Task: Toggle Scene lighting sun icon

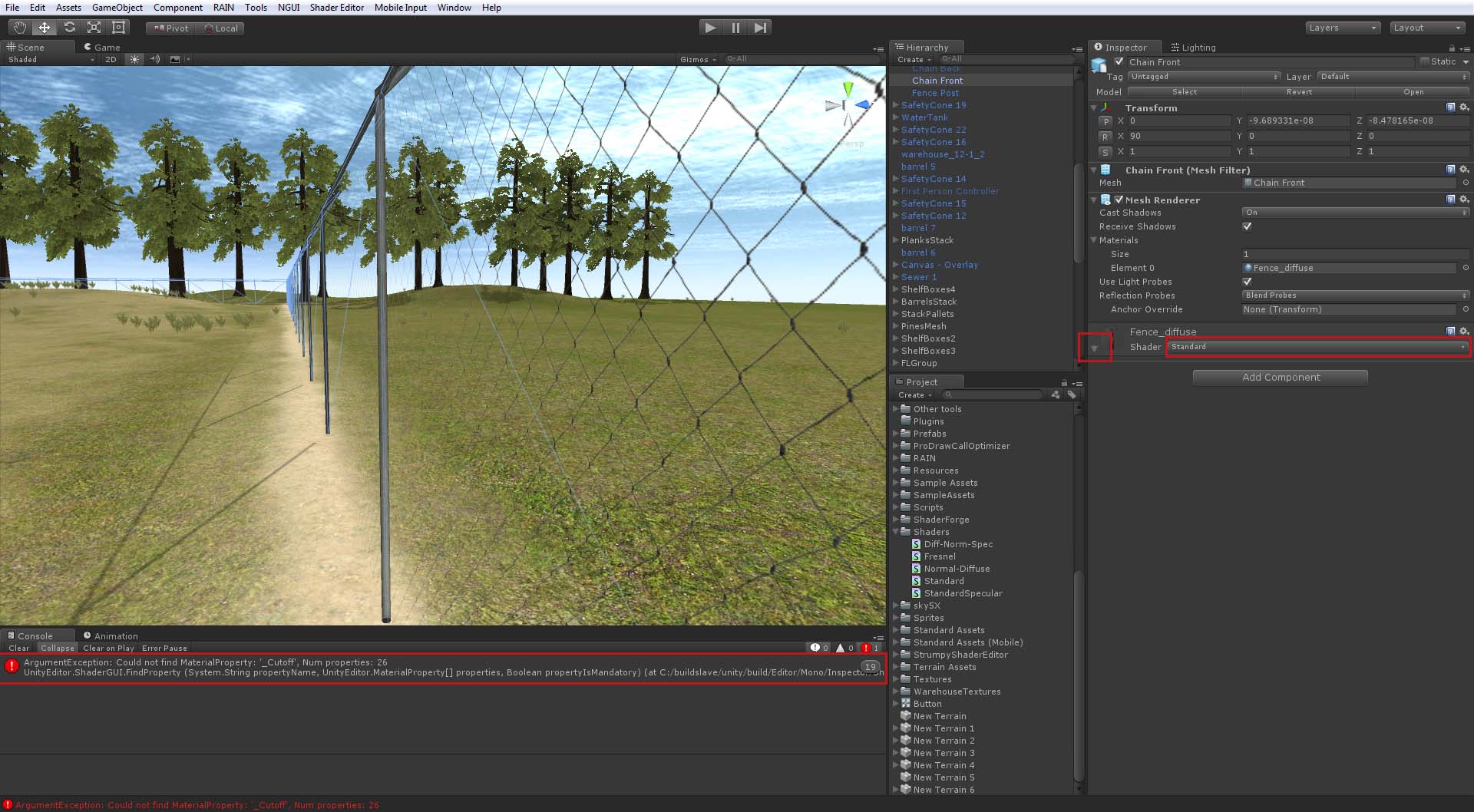Action: coord(134,59)
